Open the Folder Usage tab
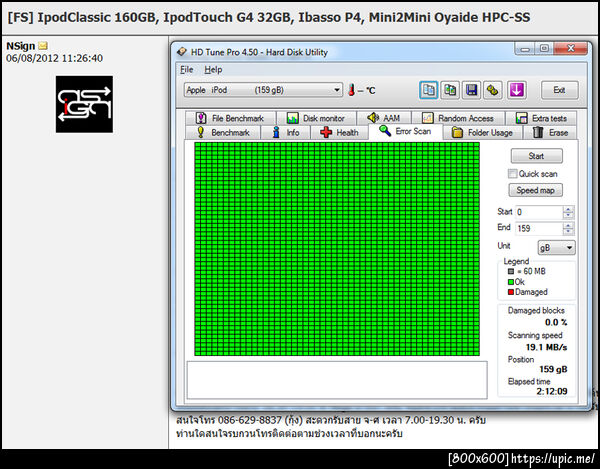The height and width of the screenshot is (469, 600). [x=482, y=132]
